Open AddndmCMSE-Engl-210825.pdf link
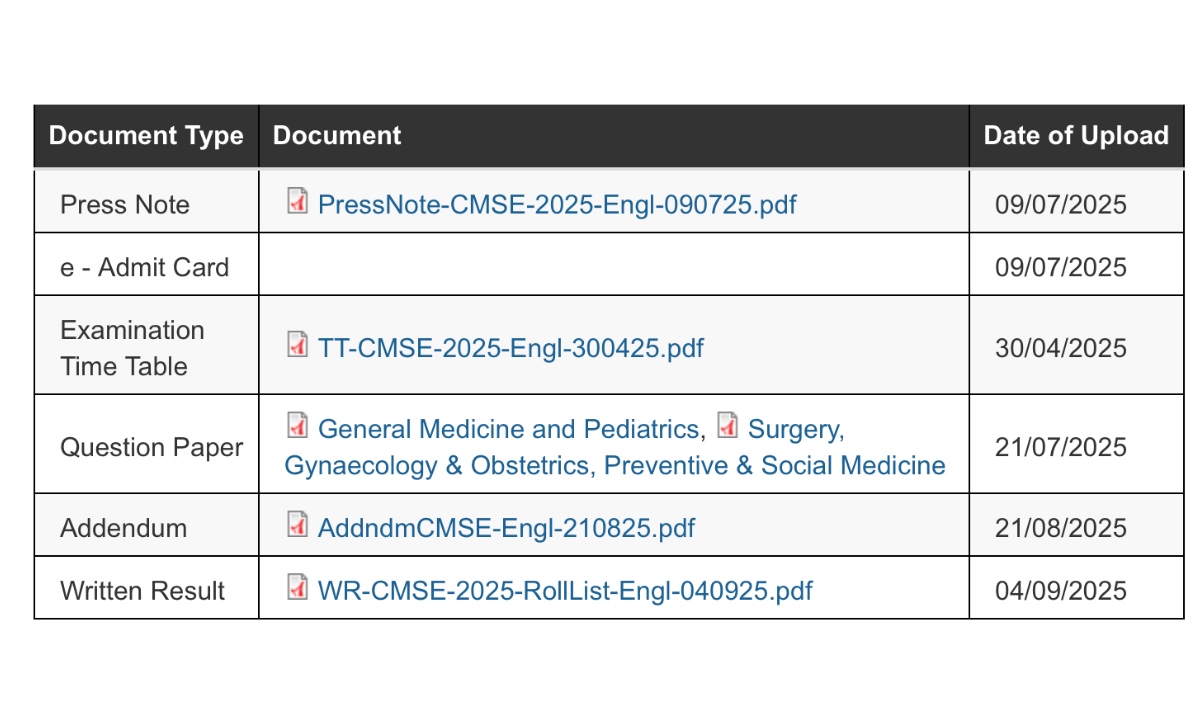 [x=506, y=528]
